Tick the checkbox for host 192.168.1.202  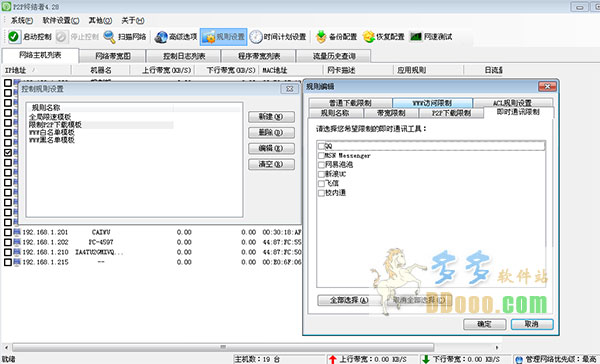pos(8,242)
